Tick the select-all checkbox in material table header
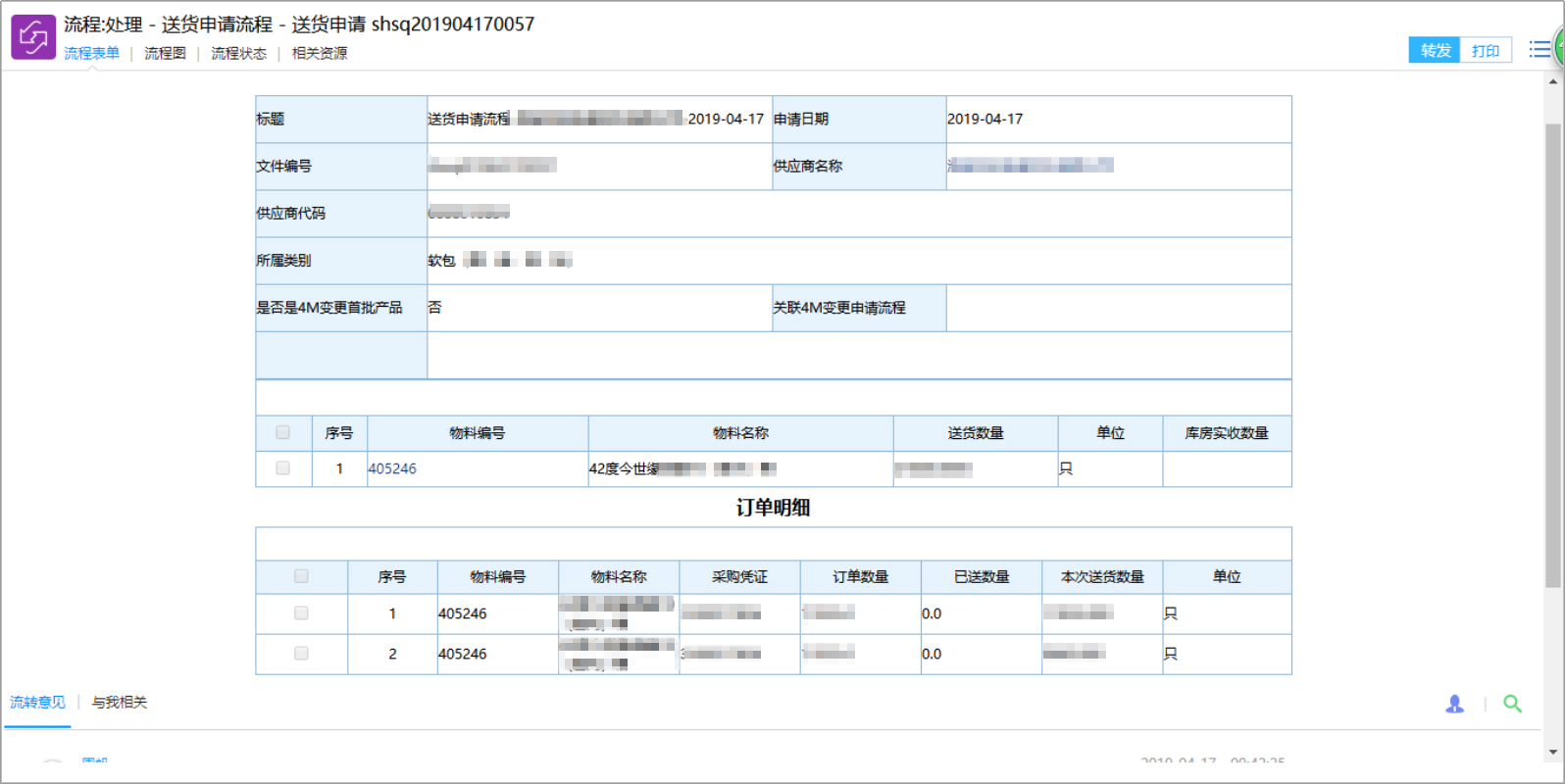The height and width of the screenshot is (784, 1565). click(282, 432)
